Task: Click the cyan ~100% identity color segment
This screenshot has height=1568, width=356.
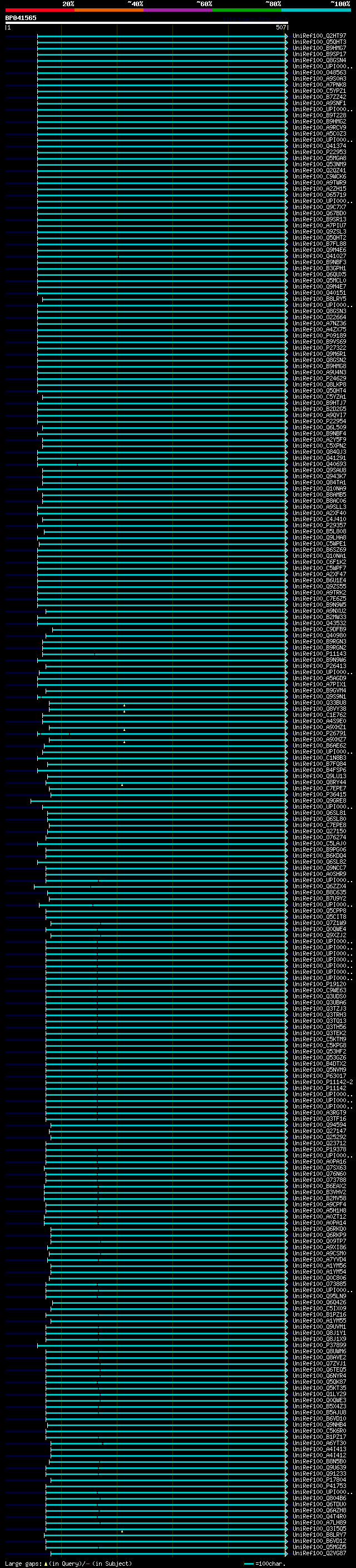Action: pos(317,11)
